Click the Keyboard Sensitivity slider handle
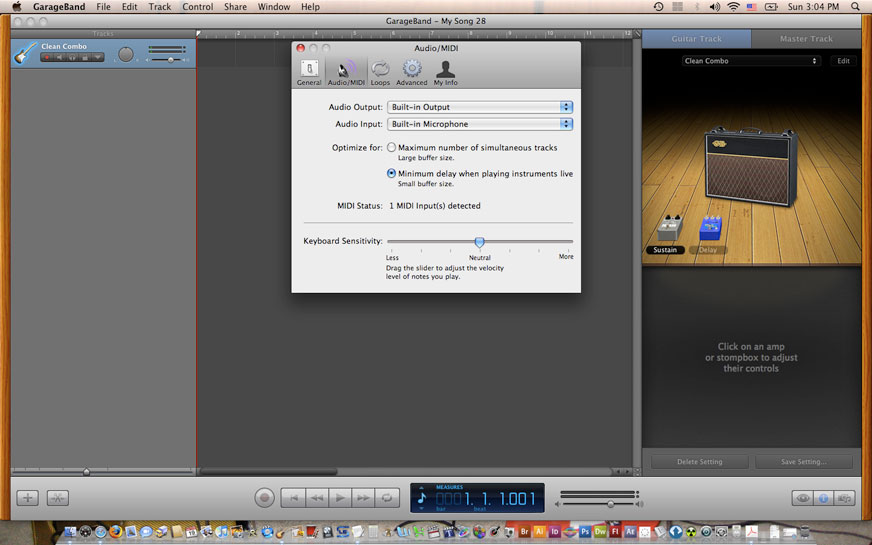This screenshot has height=545, width=872. coord(480,242)
